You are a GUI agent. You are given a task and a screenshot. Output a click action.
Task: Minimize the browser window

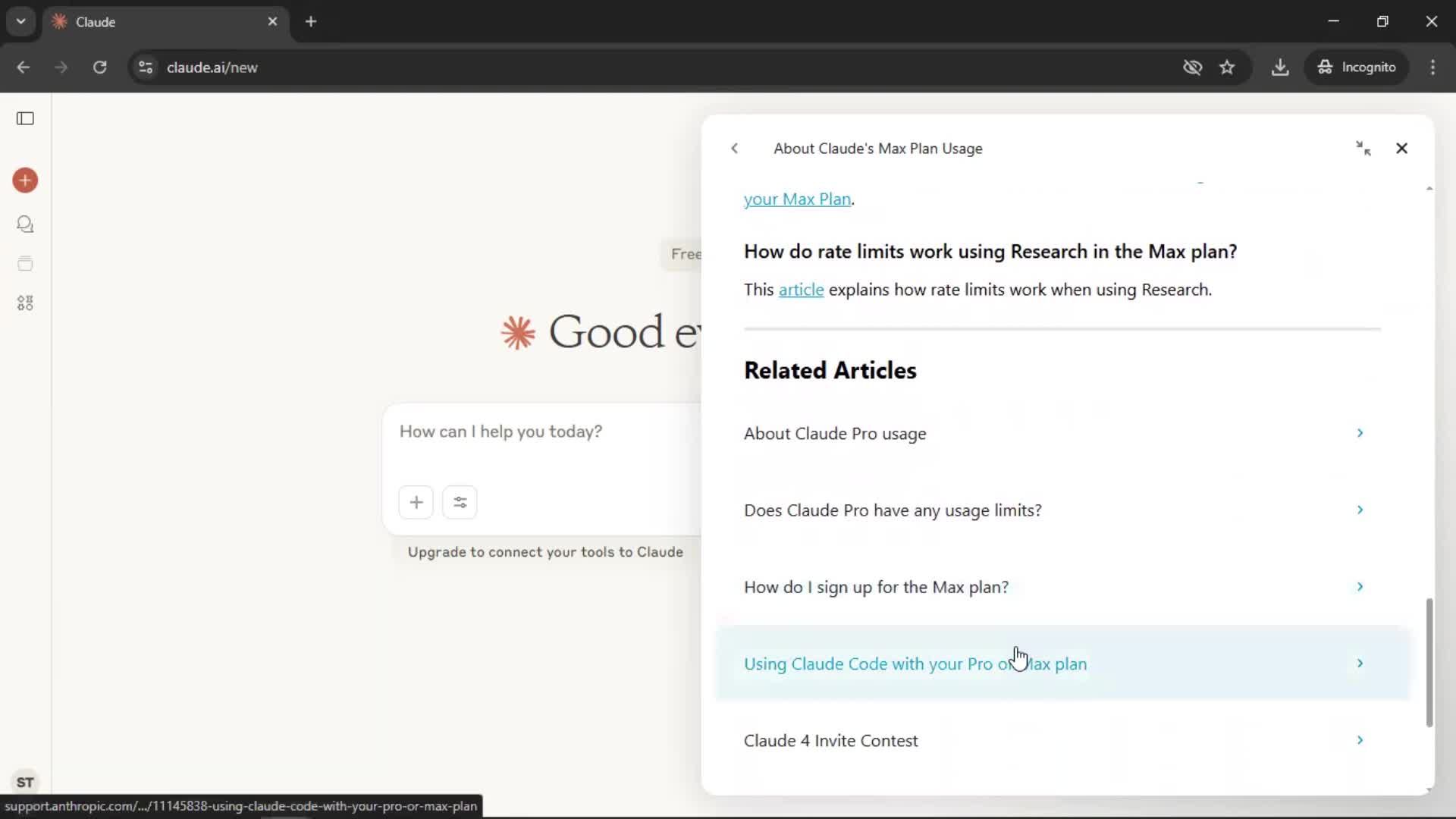point(1333,21)
